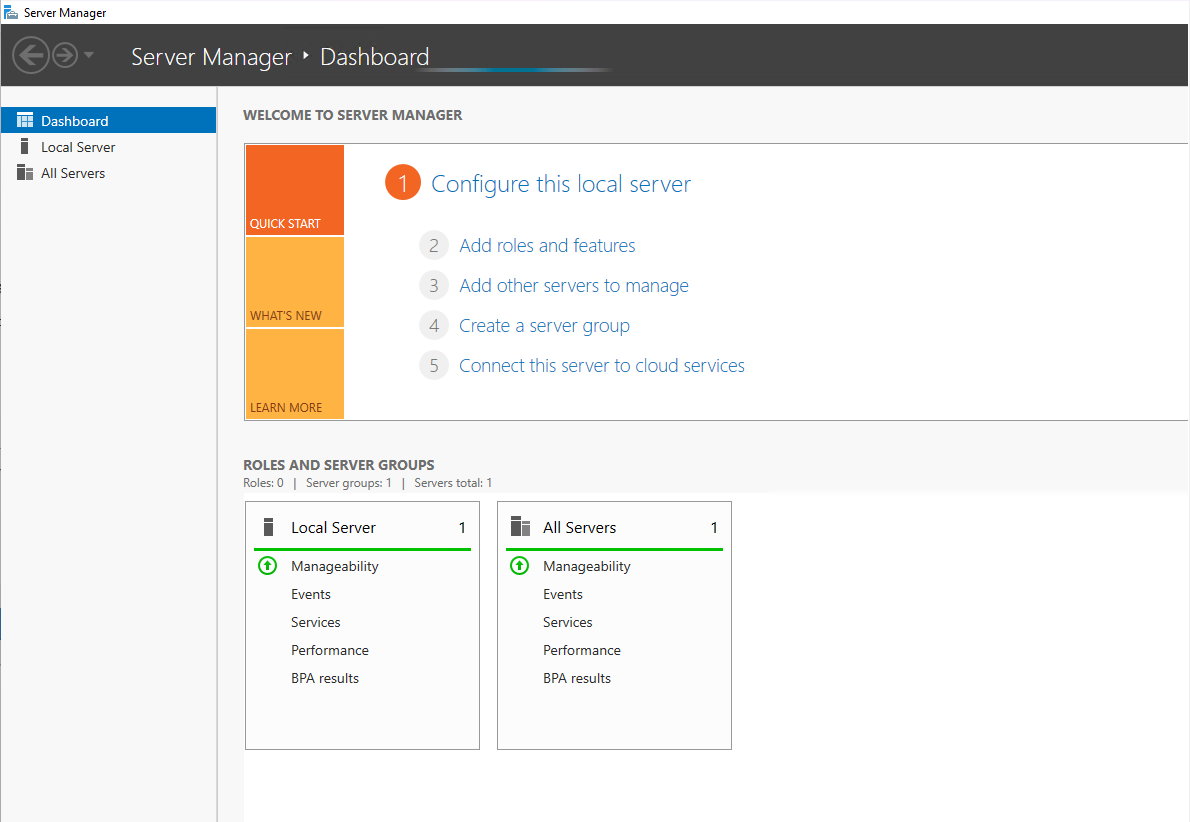Image resolution: width=1190 pixels, height=822 pixels.
Task: Click the forward navigation arrow
Action: coord(65,55)
